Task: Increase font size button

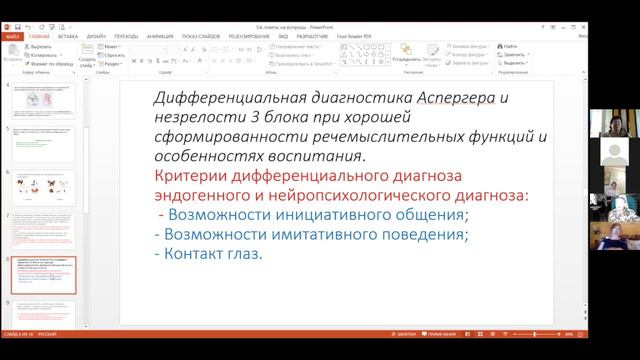Action: 186,49
